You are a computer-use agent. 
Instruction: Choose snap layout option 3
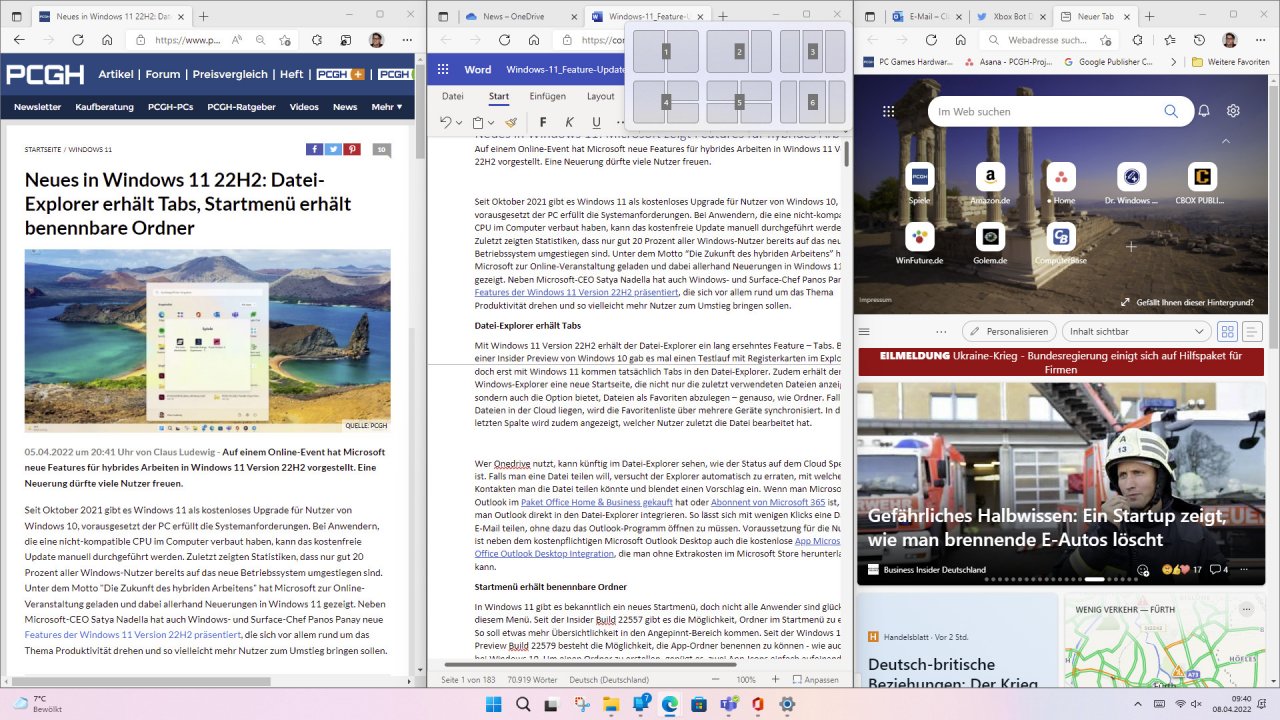(813, 51)
